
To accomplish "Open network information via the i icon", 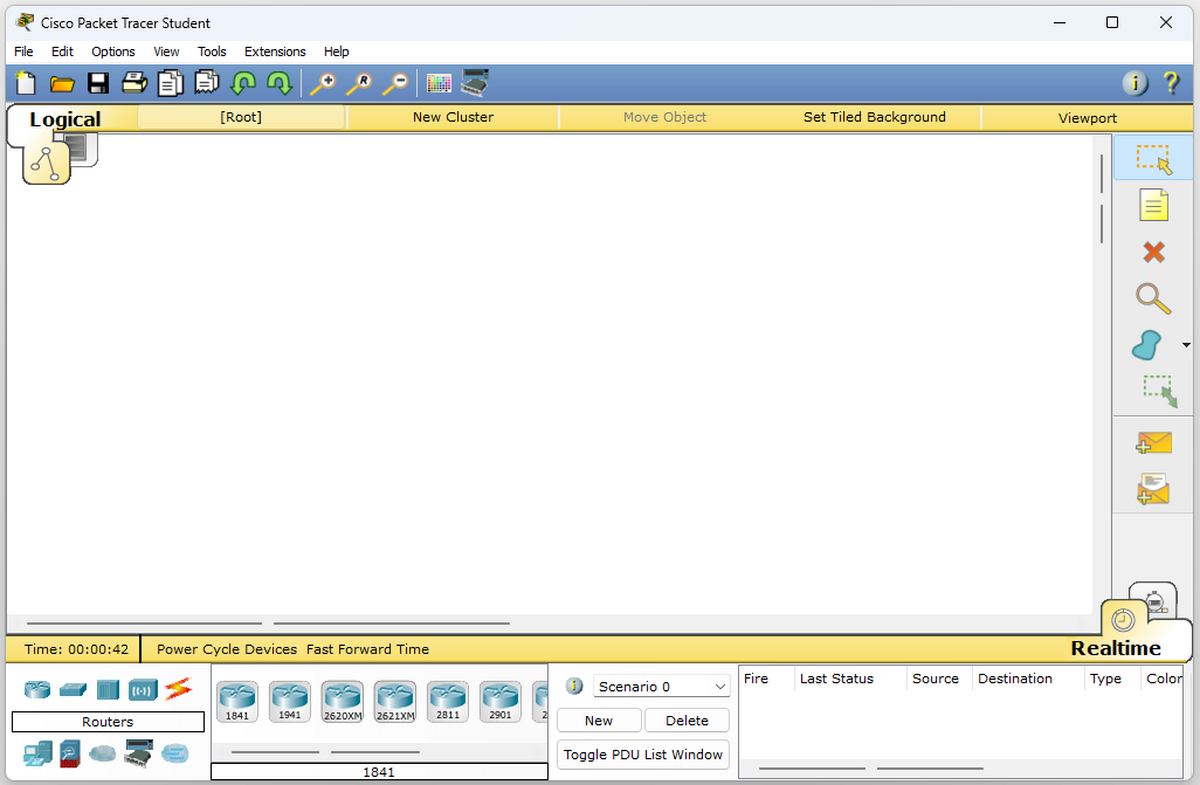I will tap(1135, 84).
